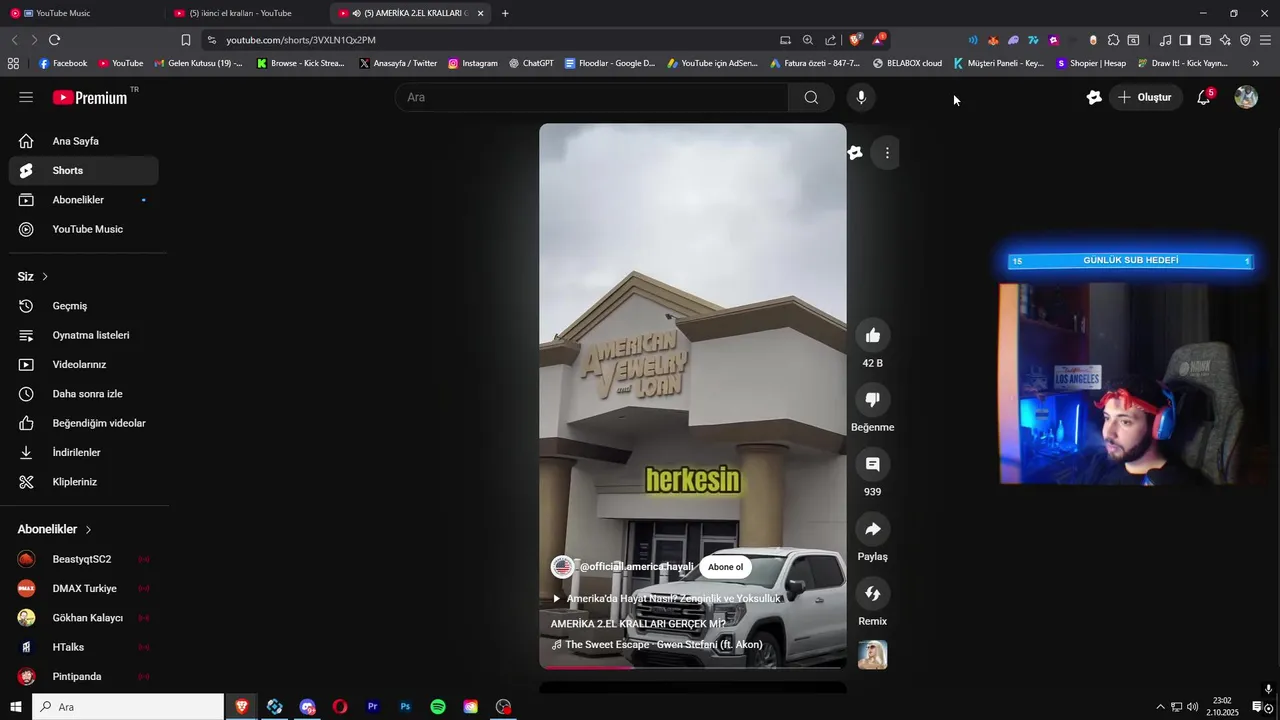The image size is (1280, 720).
Task: Open the comments showing 939
Action: pyautogui.click(x=873, y=464)
